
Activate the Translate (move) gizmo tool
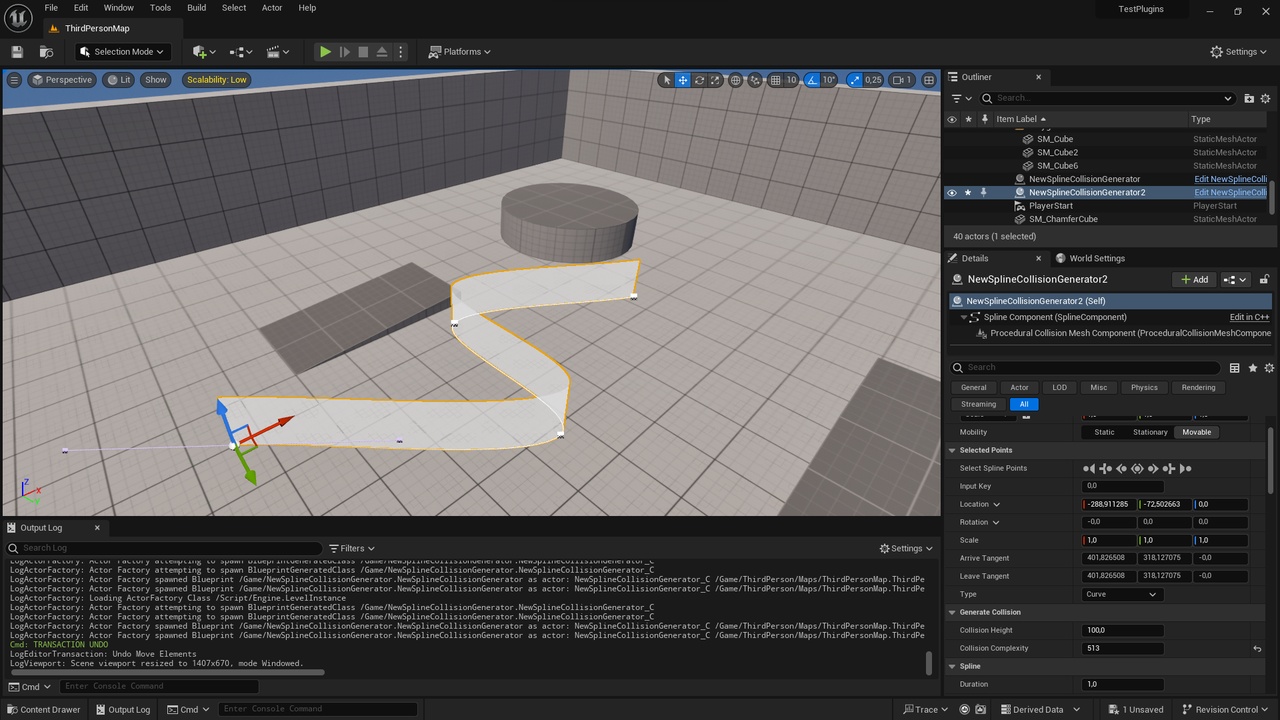[683, 80]
